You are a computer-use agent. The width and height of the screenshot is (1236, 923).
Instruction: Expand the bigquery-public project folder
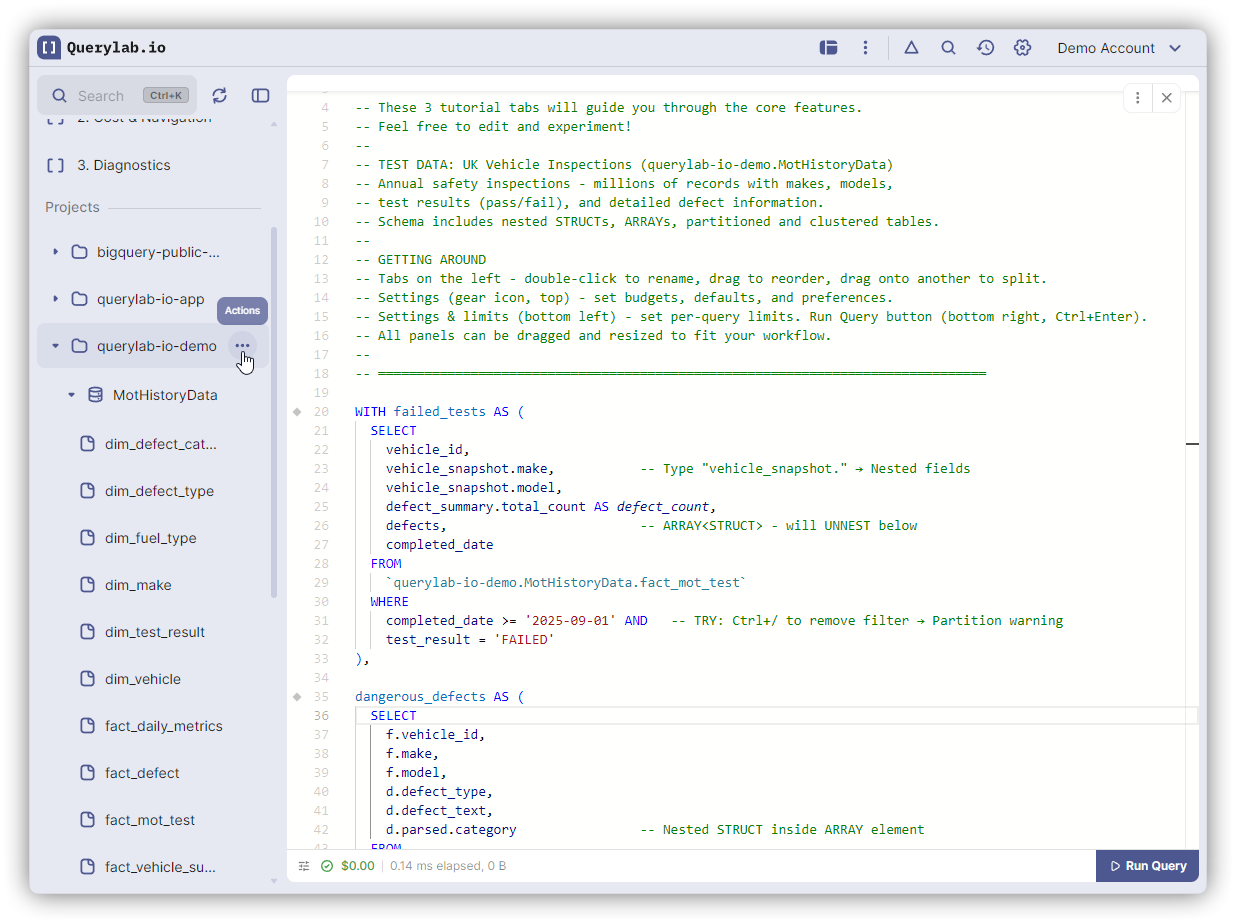[56, 252]
